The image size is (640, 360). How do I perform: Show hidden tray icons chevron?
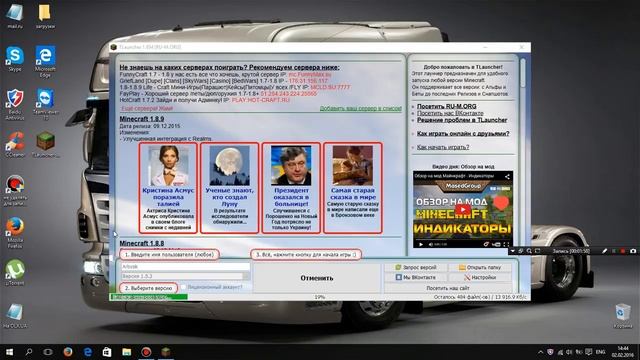[541, 351]
